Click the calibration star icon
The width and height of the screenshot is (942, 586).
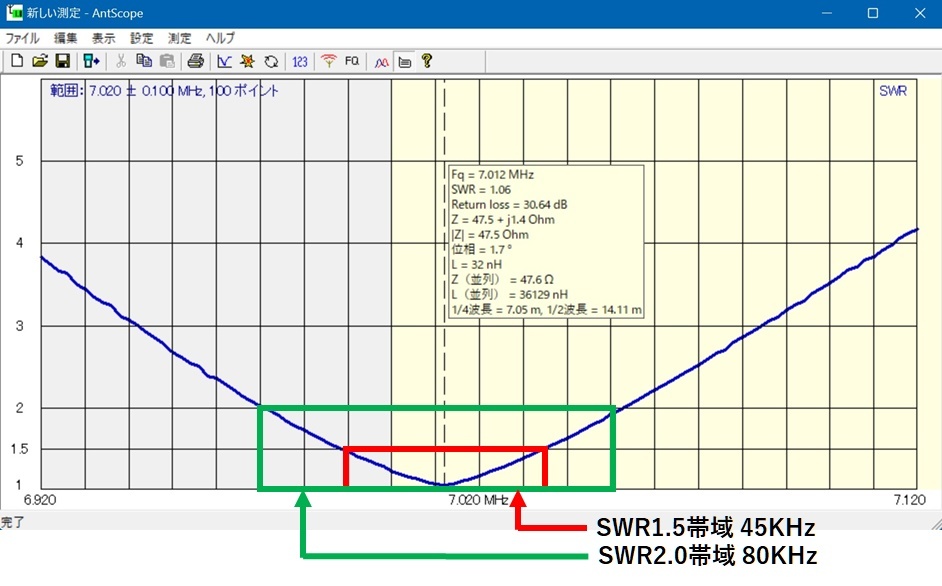tap(247, 61)
